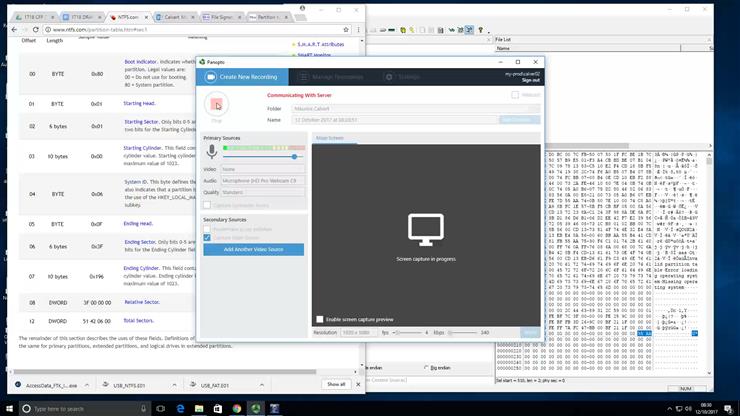Screen dimensions: 740x416
Task: Open the Chrome three-dot menu
Action: (x=359, y=29)
